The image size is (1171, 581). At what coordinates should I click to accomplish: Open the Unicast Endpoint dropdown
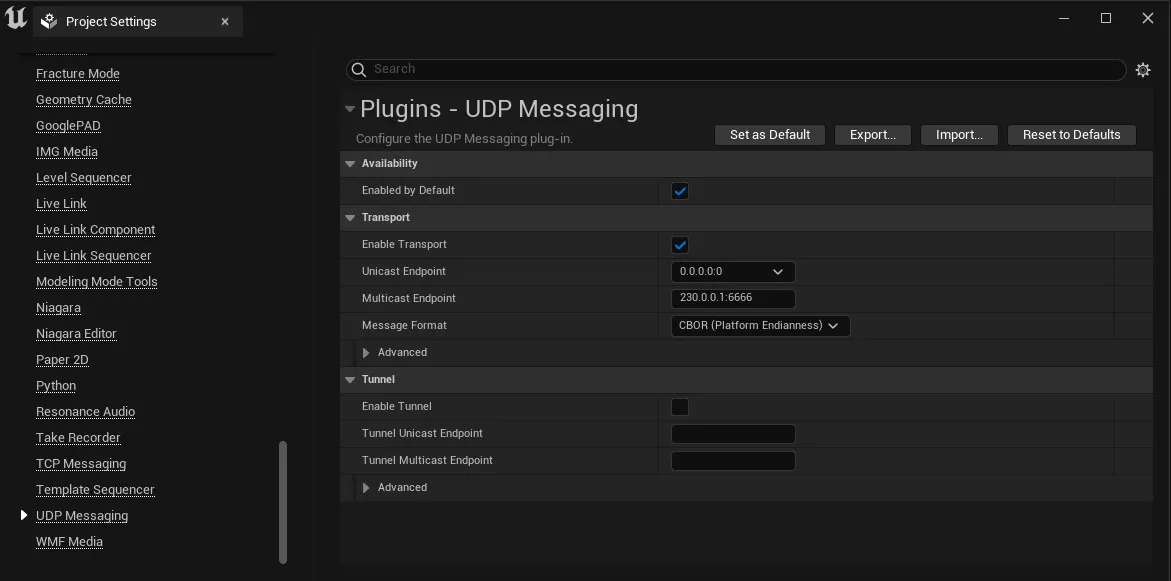733,271
